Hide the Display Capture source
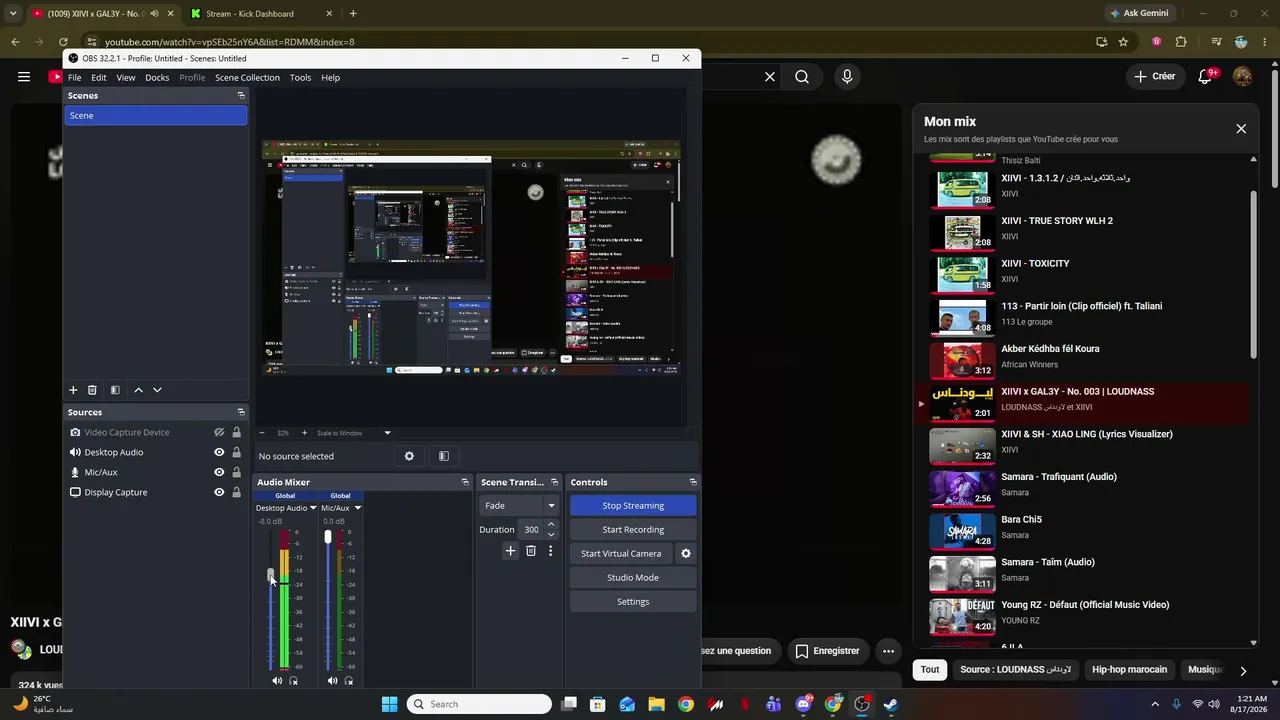 219,492
